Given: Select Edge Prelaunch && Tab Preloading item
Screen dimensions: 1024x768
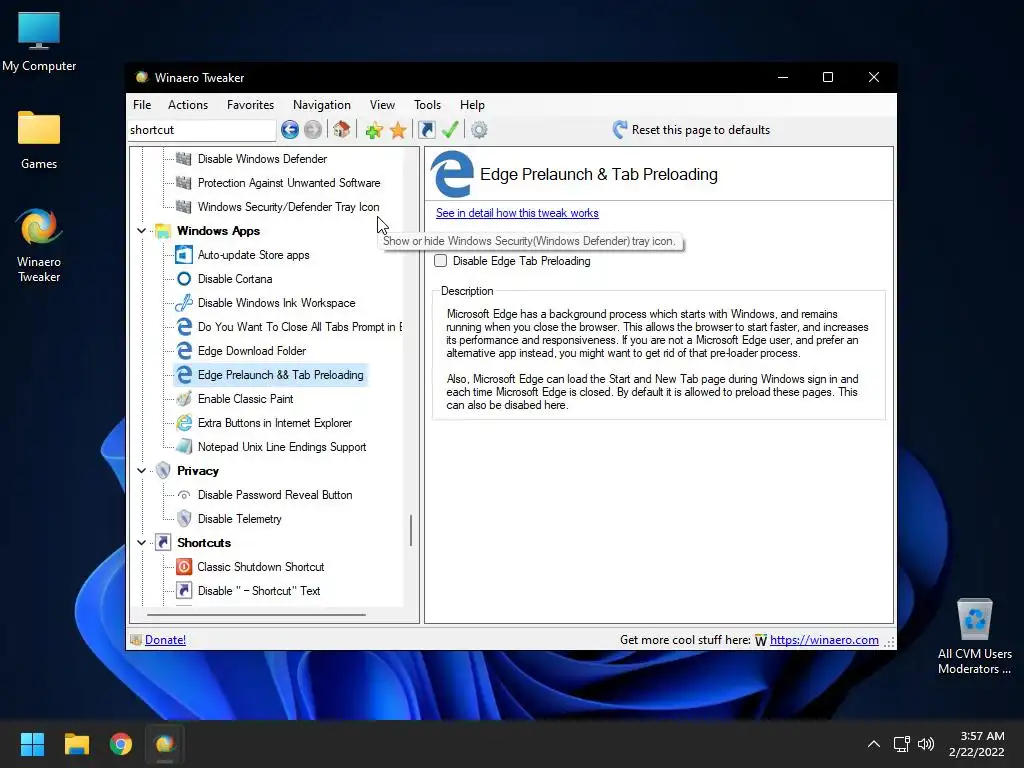Looking at the screenshot, I should pos(280,375).
